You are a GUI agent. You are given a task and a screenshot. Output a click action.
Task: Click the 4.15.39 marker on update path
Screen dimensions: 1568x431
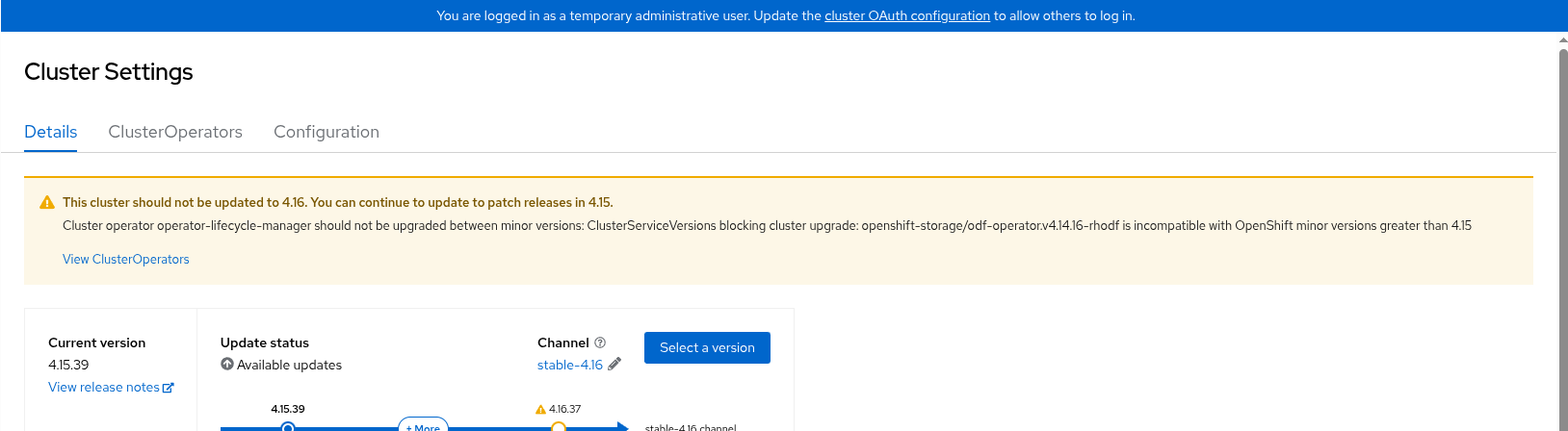pyautogui.click(x=288, y=426)
